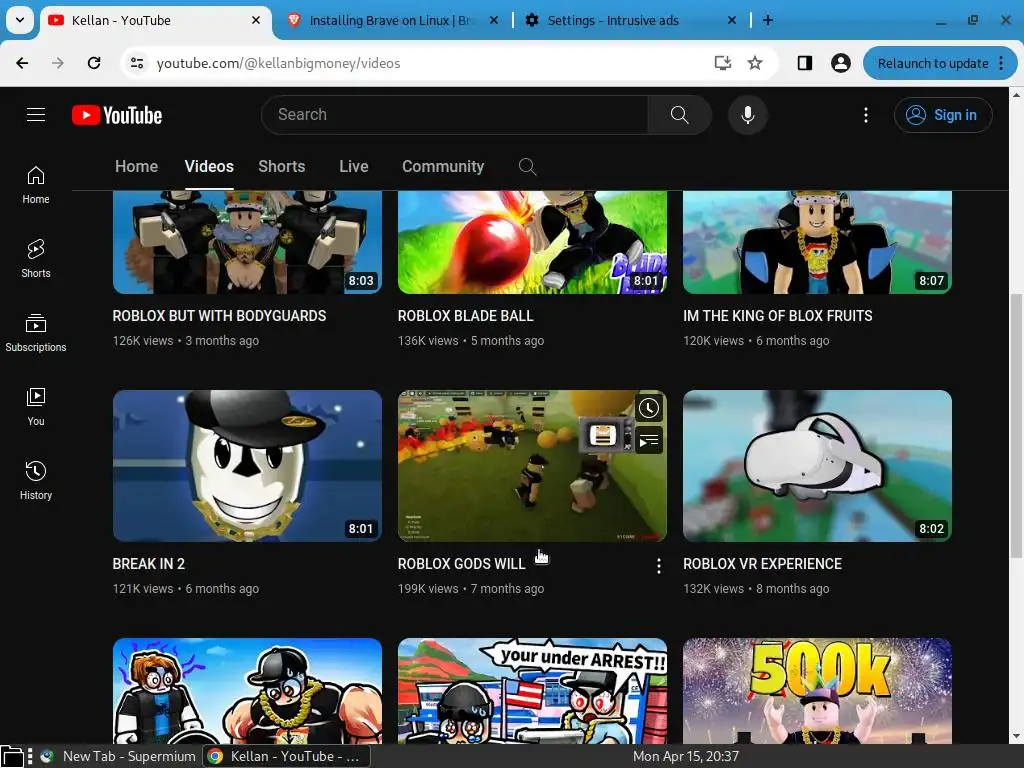The width and height of the screenshot is (1024, 768).
Task: Search within channel via magnifier icon
Action: point(527,167)
